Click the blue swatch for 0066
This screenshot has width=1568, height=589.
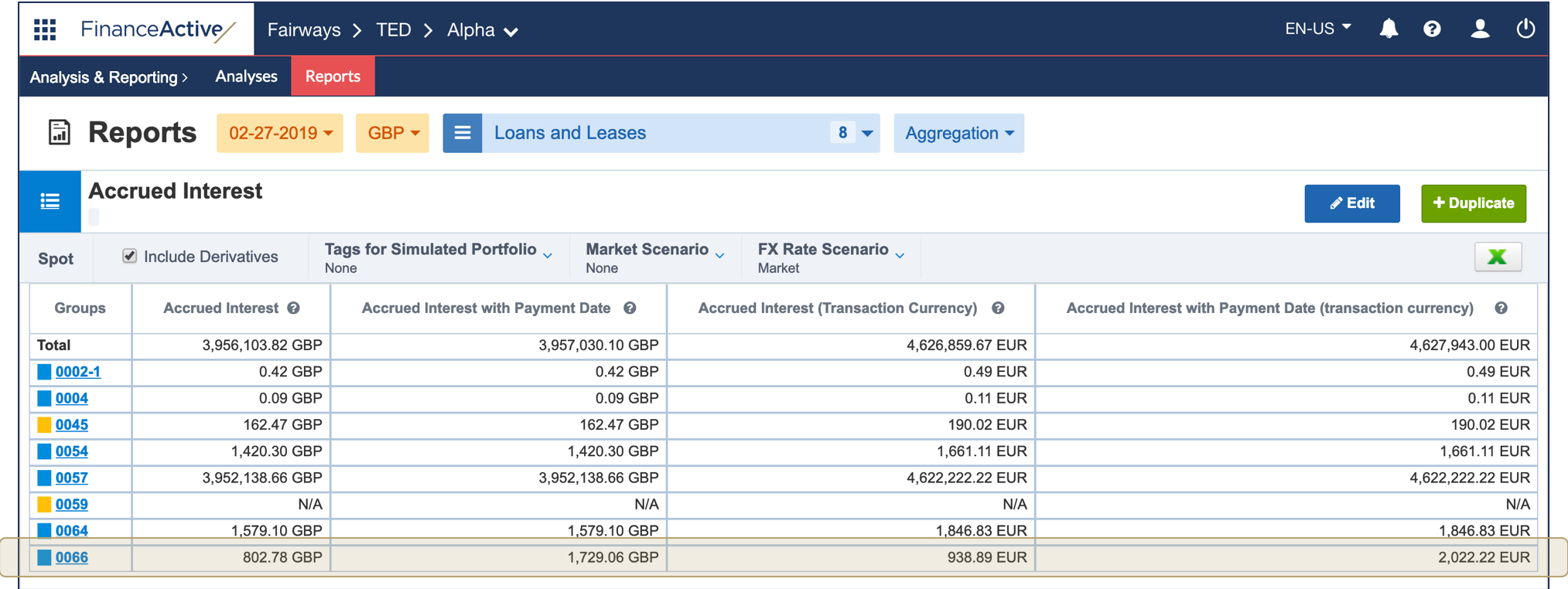click(x=44, y=557)
